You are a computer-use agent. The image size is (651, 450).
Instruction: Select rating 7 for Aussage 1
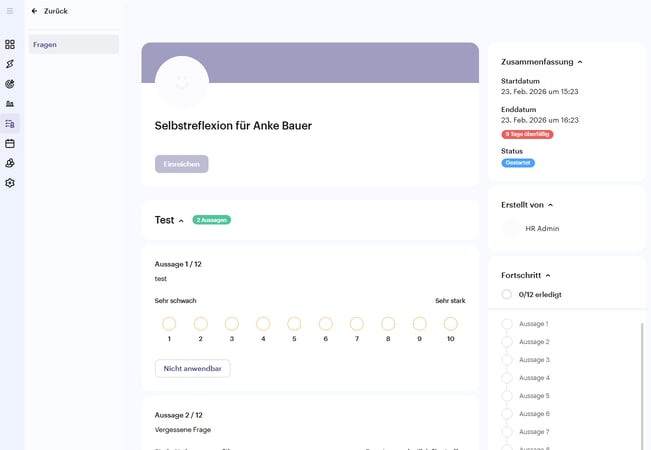click(357, 324)
